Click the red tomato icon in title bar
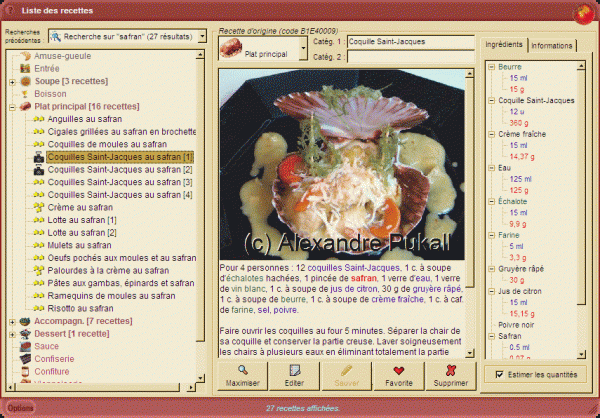This screenshot has width=600, height=418. (x=580, y=13)
